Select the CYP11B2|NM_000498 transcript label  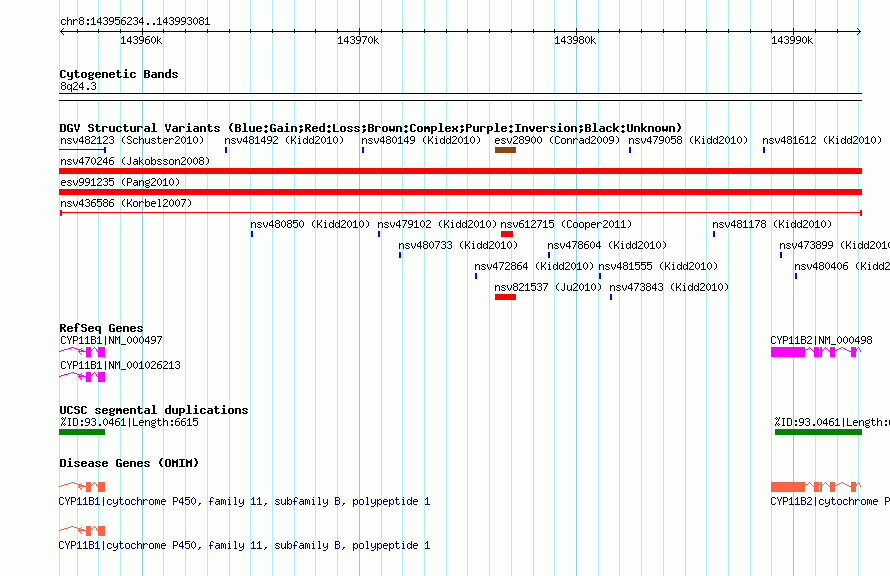pyautogui.click(x=821, y=340)
